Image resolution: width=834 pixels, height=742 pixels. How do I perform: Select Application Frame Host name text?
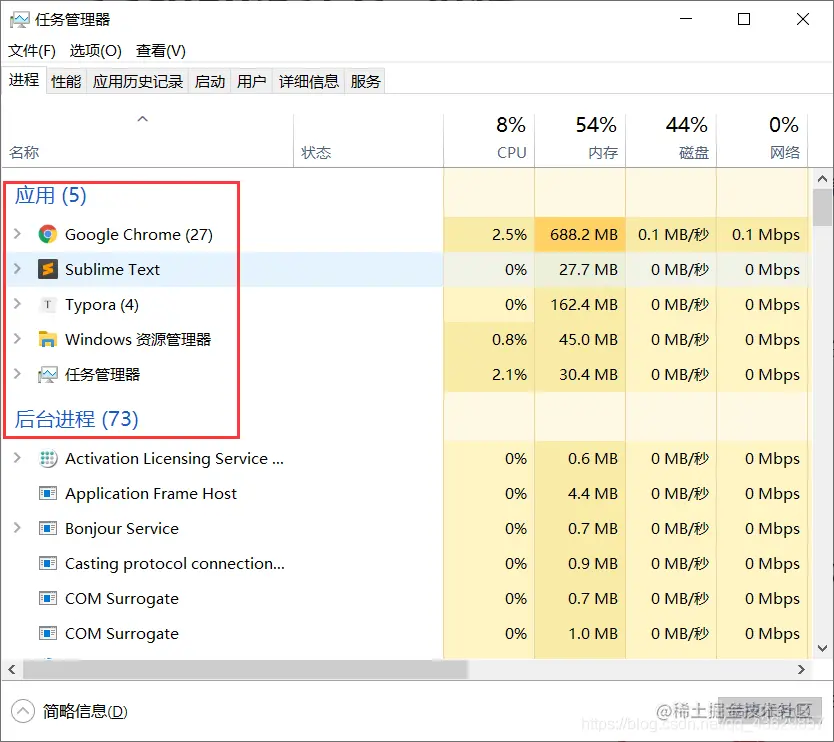[151, 494]
